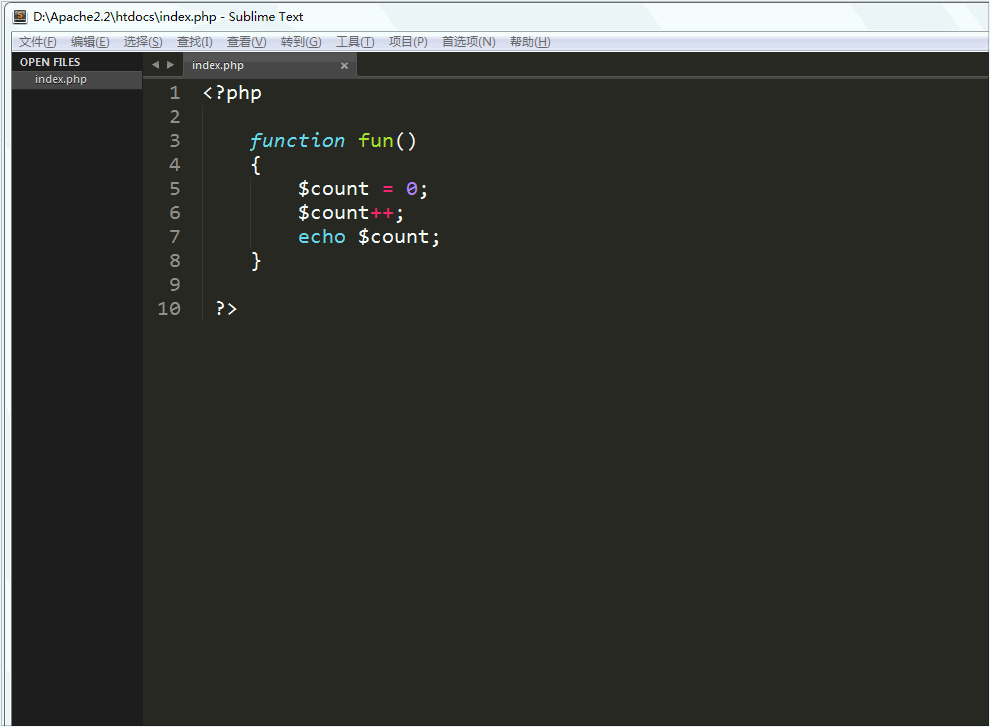Open the 项目(P) Project menu
The width and height of the screenshot is (990, 727).
(x=408, y=42)
